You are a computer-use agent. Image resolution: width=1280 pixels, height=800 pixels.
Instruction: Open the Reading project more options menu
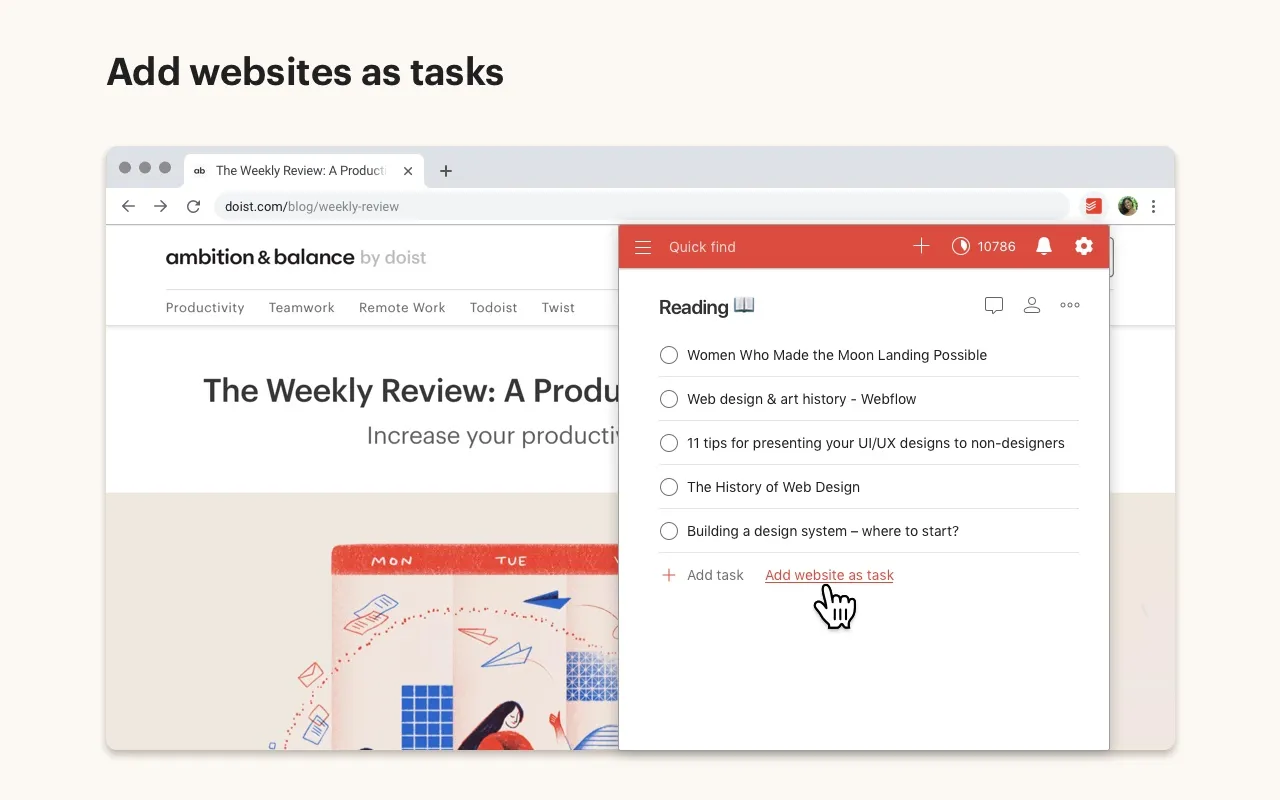click(x=1070, y=306)
